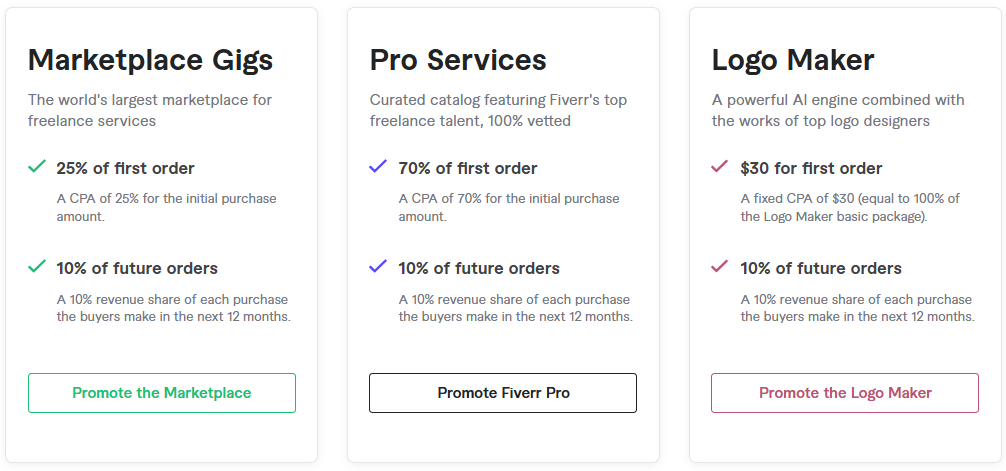Click the Promote the Logo Maker button
The image size is (1006, 471).
(x=845, y=393)
